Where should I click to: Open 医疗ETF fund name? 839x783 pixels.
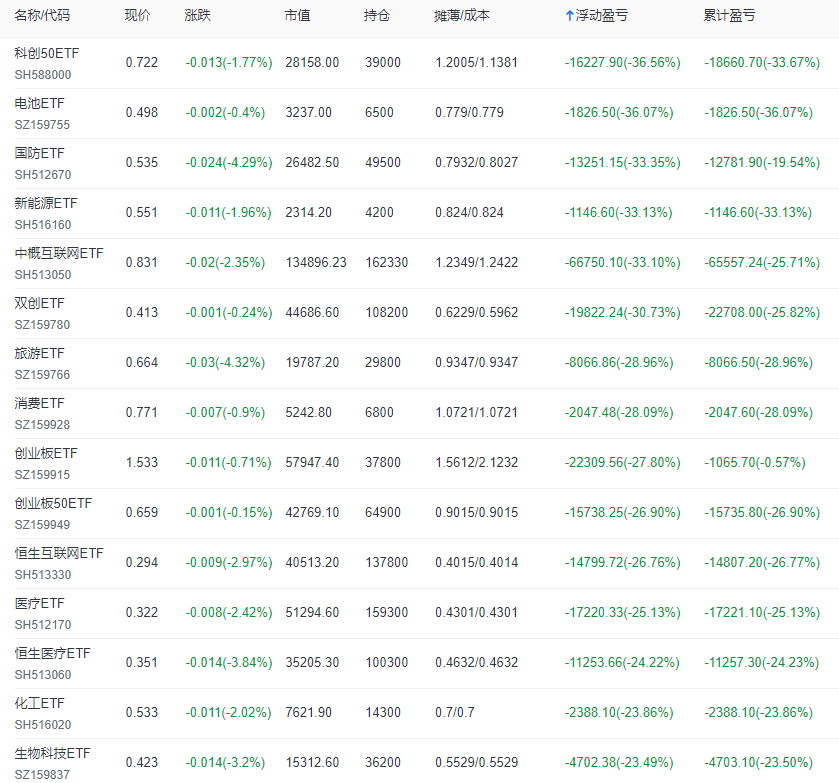pos(40,604)
